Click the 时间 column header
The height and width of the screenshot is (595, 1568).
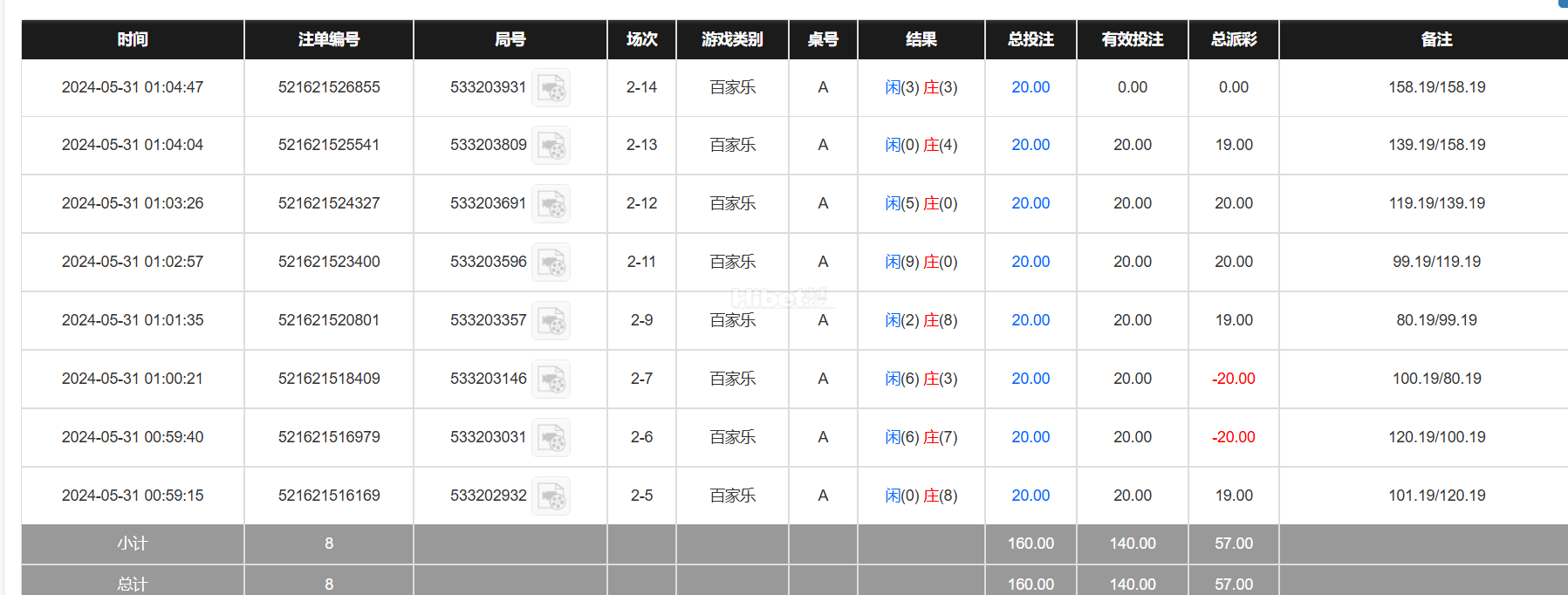(x=133, y=39)
